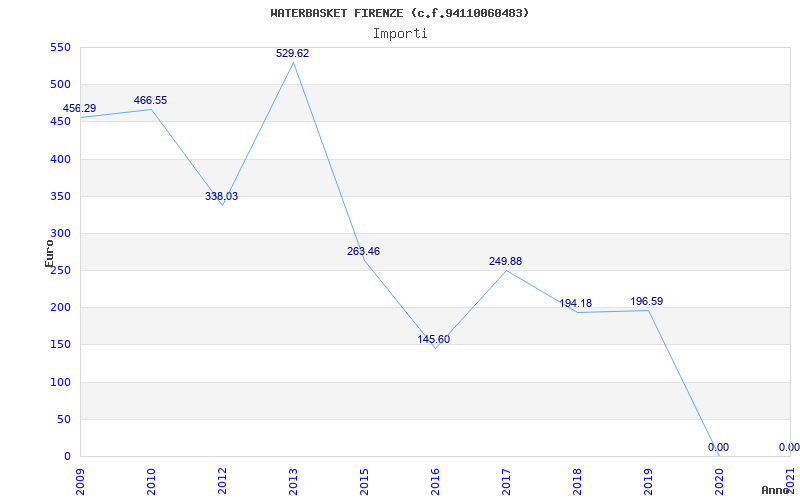Select the 450 y-axis value
The width and height of the screenshot is (800, 500).
click(x=60, y=122)
